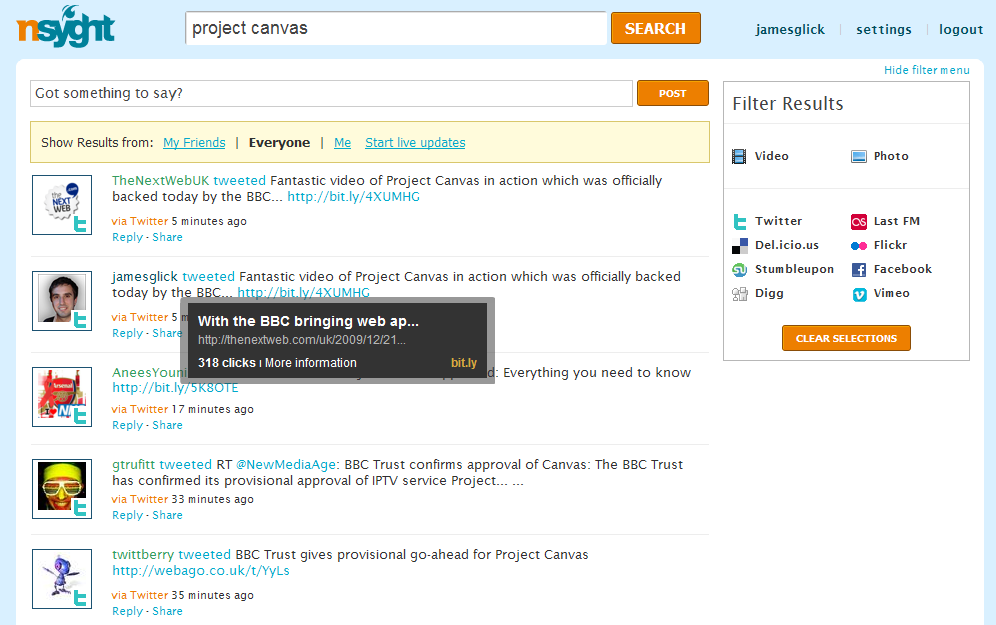Image resolution: width=996 pixels, height=625 pixels.
Task: Share twittberry tweet
Action: 168,611
